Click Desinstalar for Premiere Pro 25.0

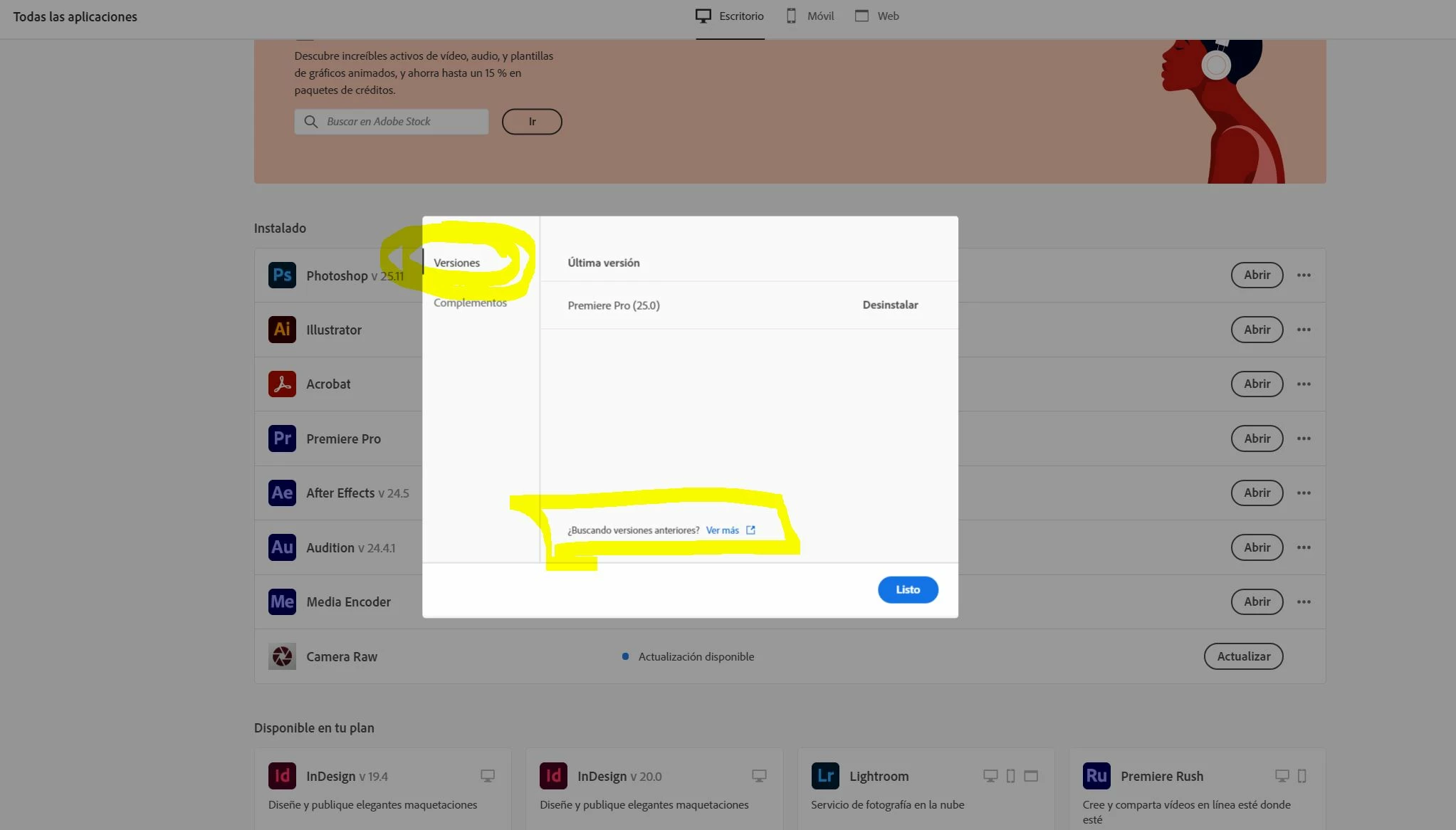click(890, 305)
